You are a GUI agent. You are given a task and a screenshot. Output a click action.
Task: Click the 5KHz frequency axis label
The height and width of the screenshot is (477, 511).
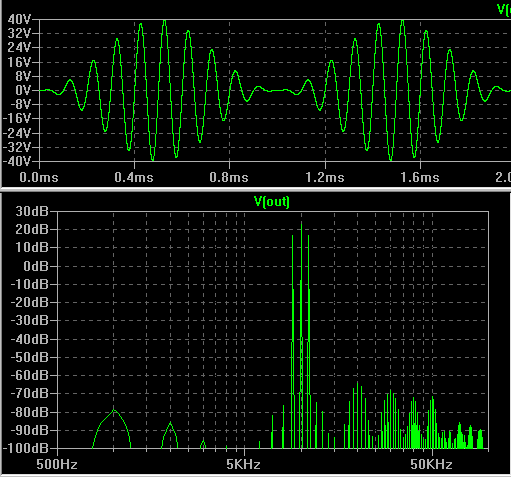pyautogui.click(x=243, y=464)
